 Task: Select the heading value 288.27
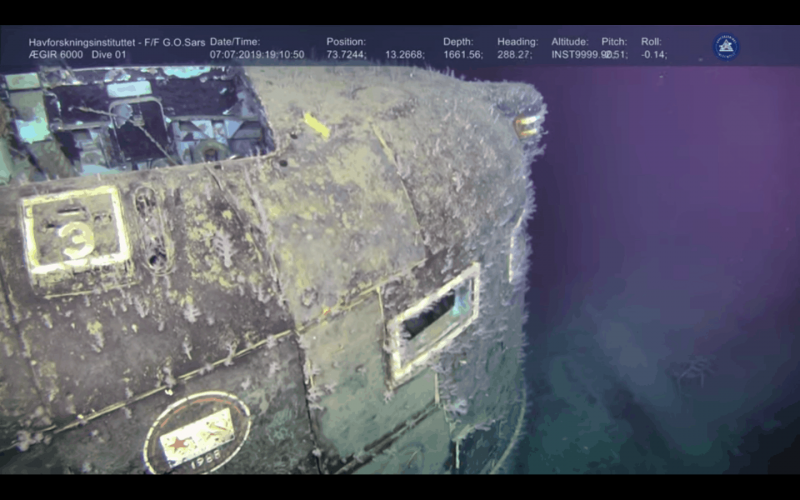point(516,55)
